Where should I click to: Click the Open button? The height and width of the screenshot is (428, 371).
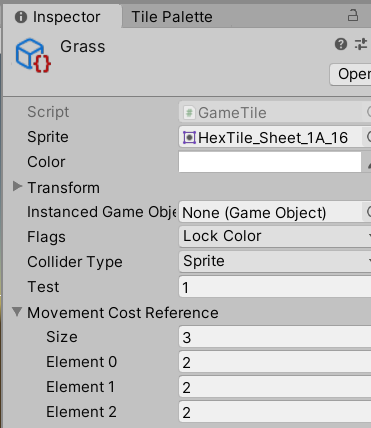[351, 74]
